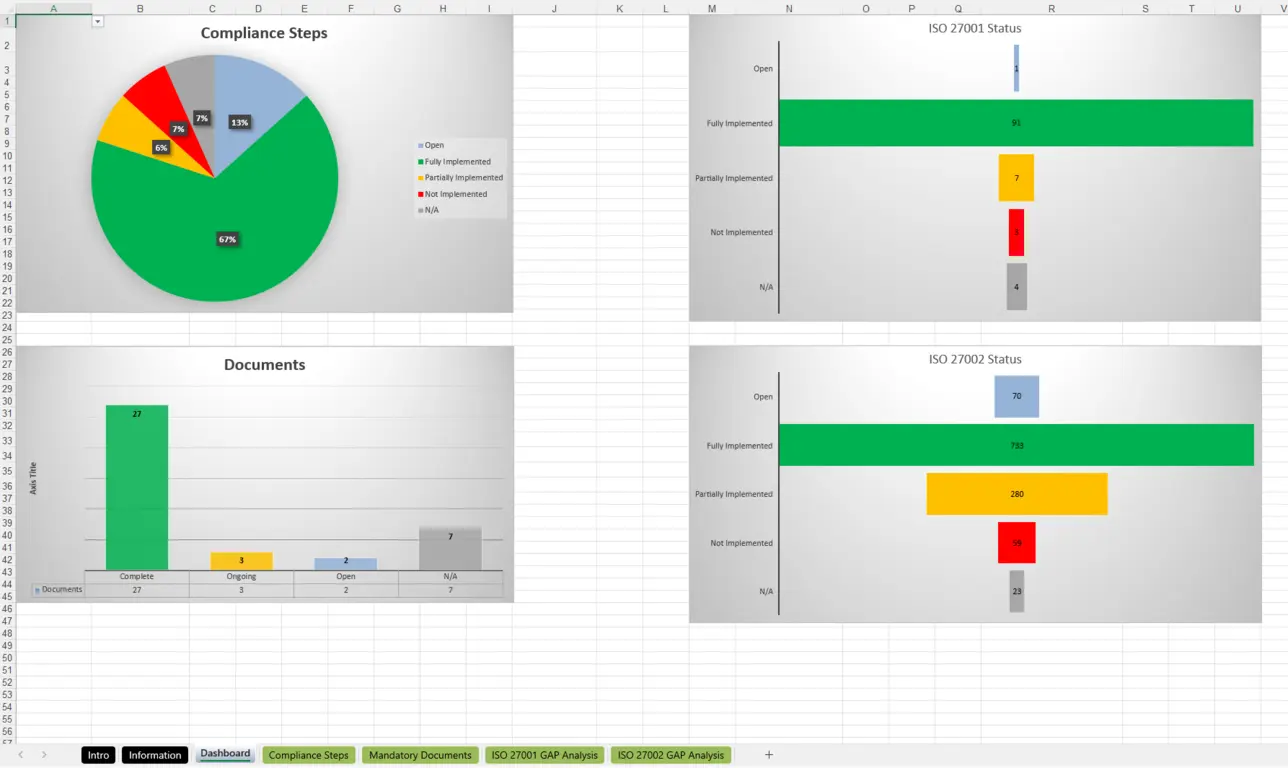
Task: Select the green Fully Implemented legend swatch
Action: click(420, 161)
